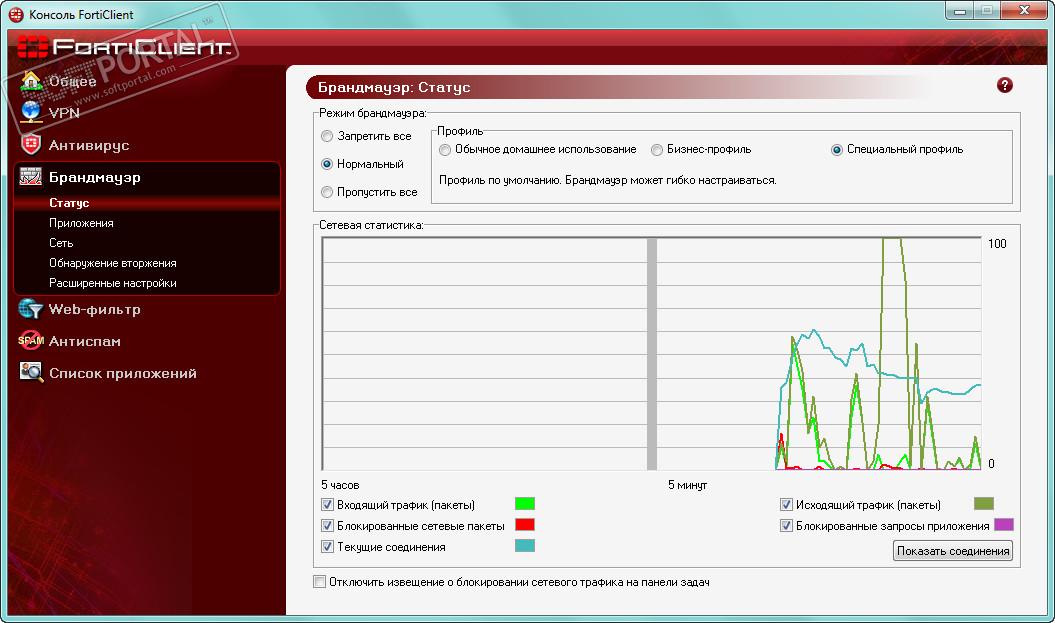The height and width of the screenshot is (623, 1055).
Task: Toggle Входящий трафик (пакеты) checkbox
Action: pos(327,505)
